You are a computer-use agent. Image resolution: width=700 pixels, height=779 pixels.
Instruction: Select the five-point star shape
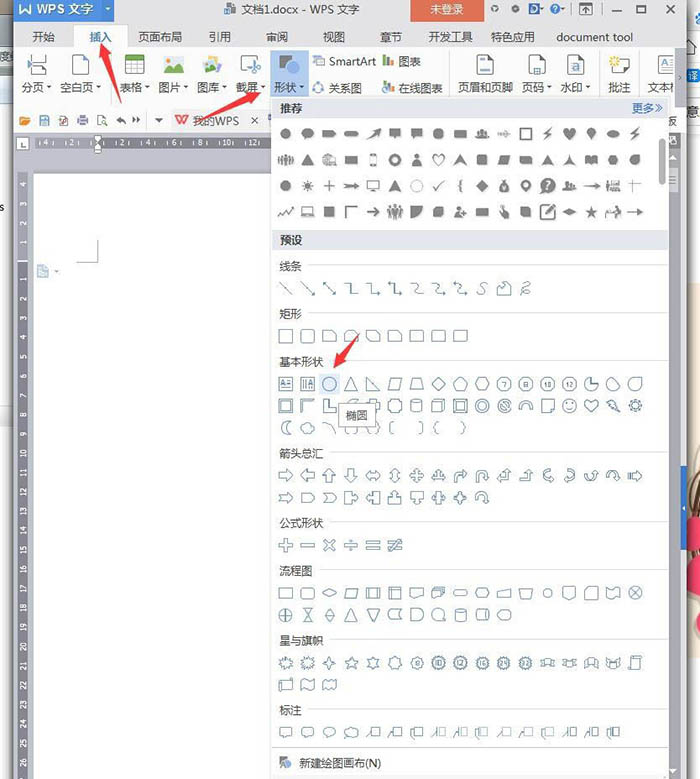[x=351, y=663]
